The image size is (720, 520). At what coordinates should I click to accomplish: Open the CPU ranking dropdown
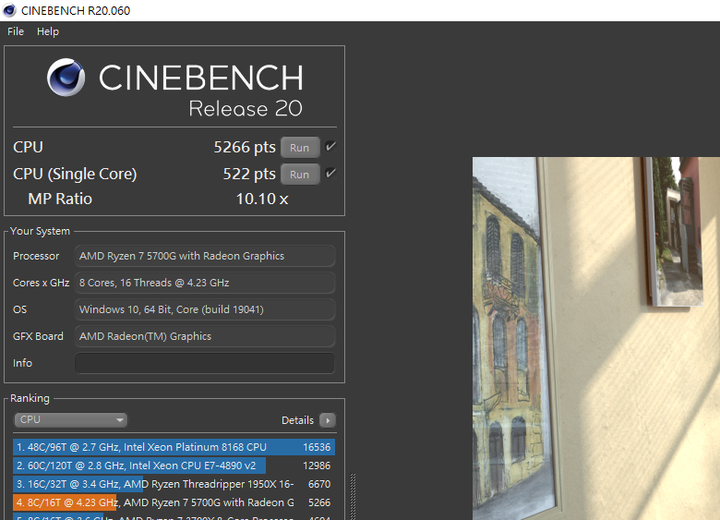tap(71, 420)
